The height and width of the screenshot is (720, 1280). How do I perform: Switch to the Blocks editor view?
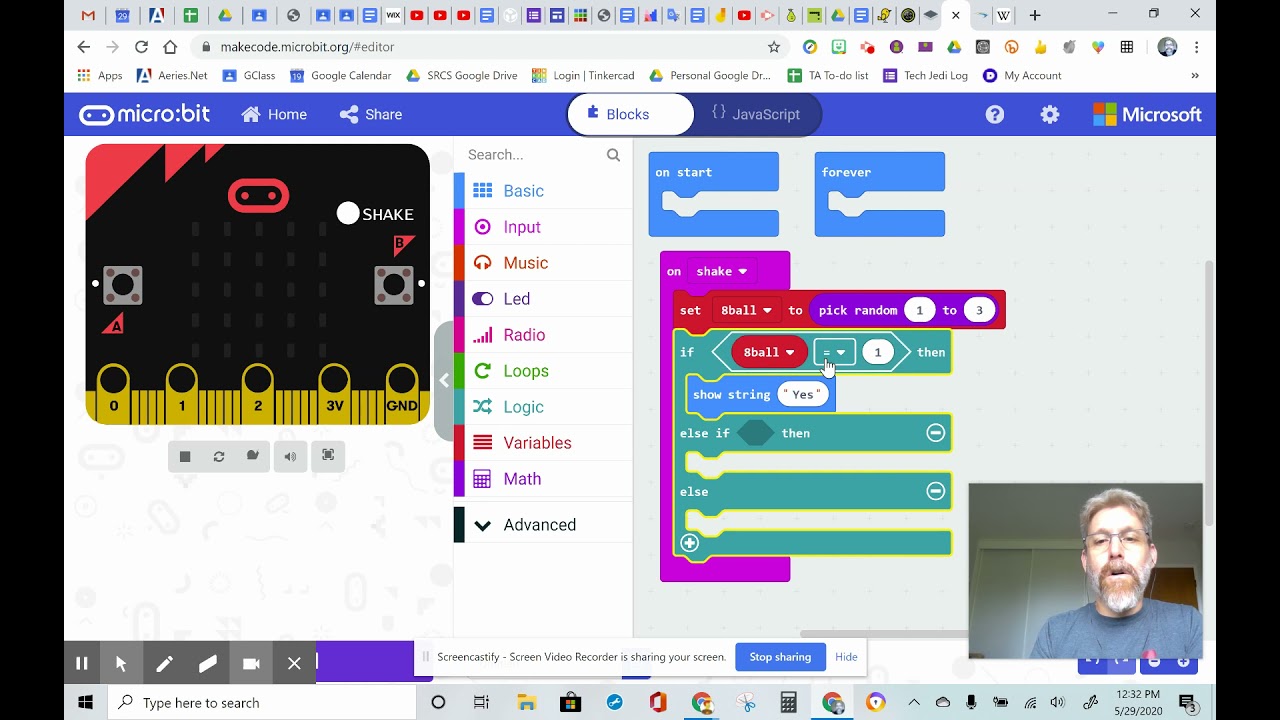tap(631, 114)
